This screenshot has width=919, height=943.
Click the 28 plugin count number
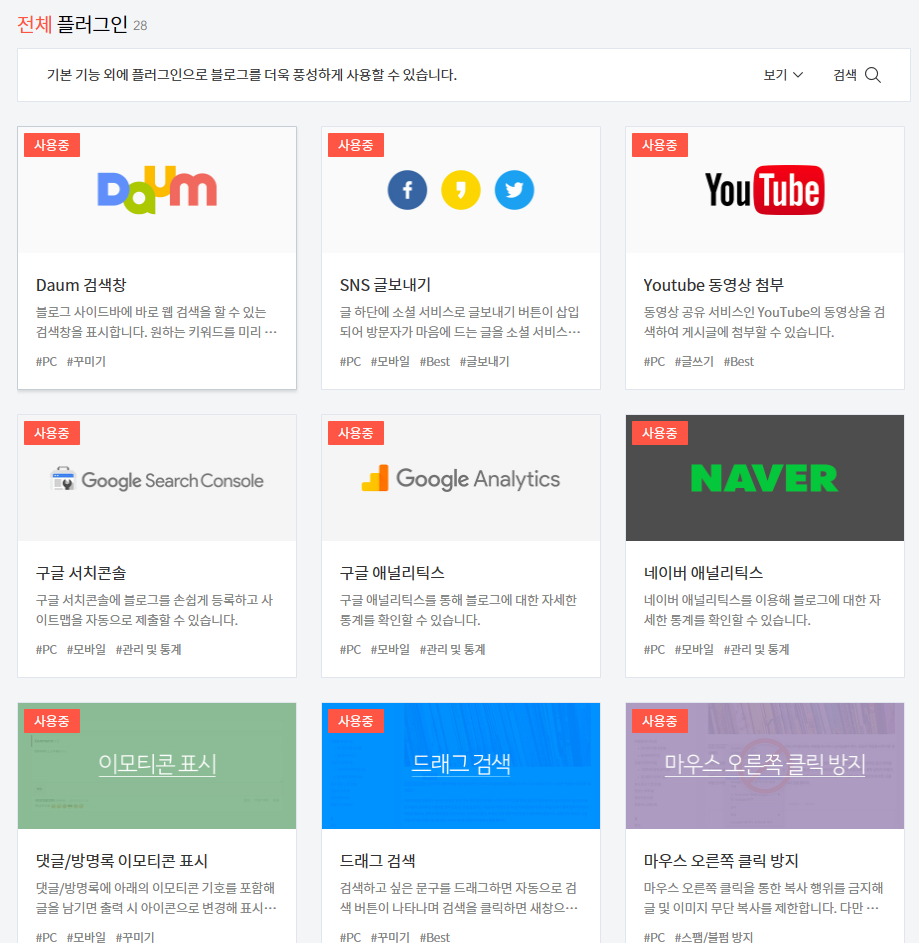(140, 26)
